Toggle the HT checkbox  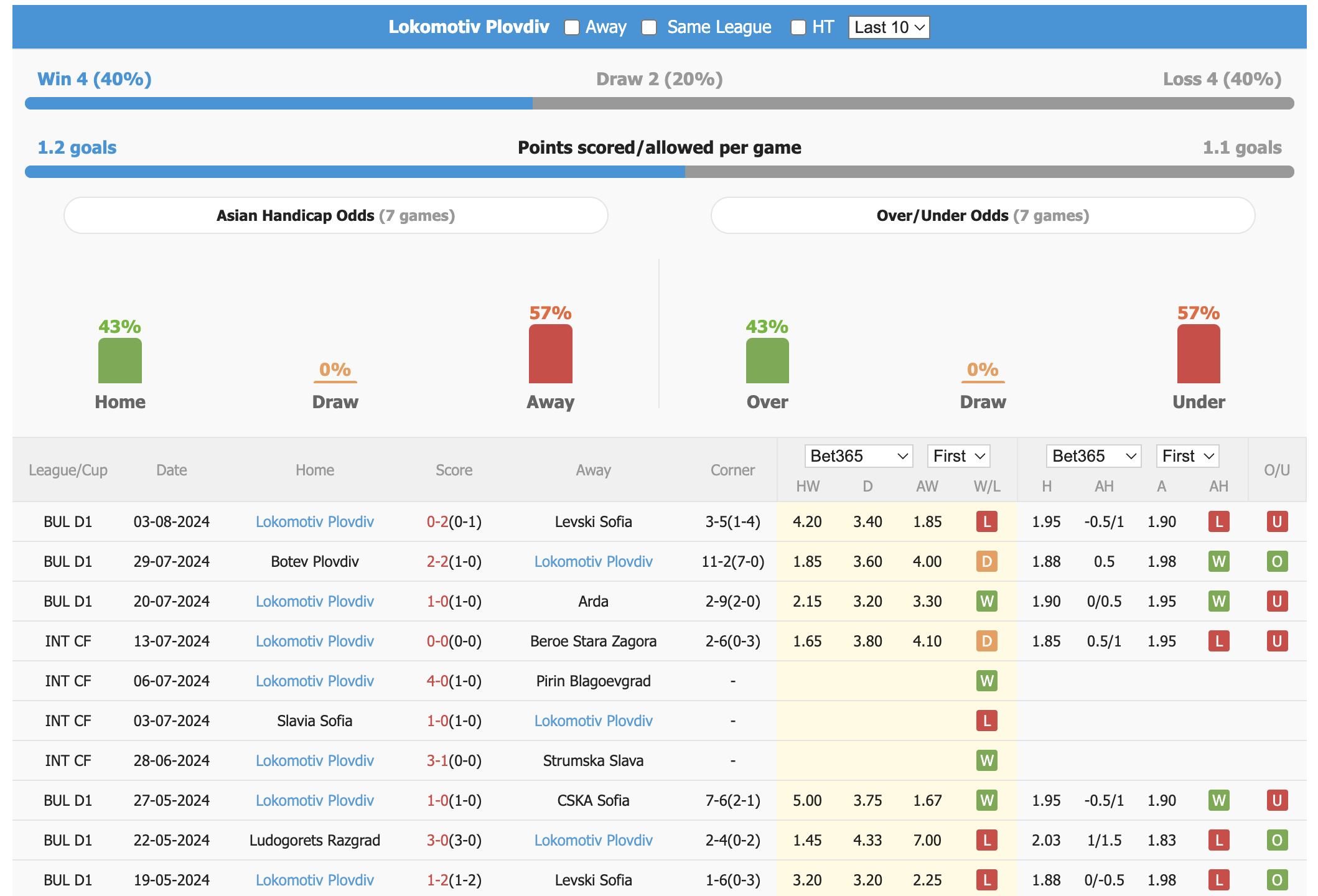click(798, 27)
